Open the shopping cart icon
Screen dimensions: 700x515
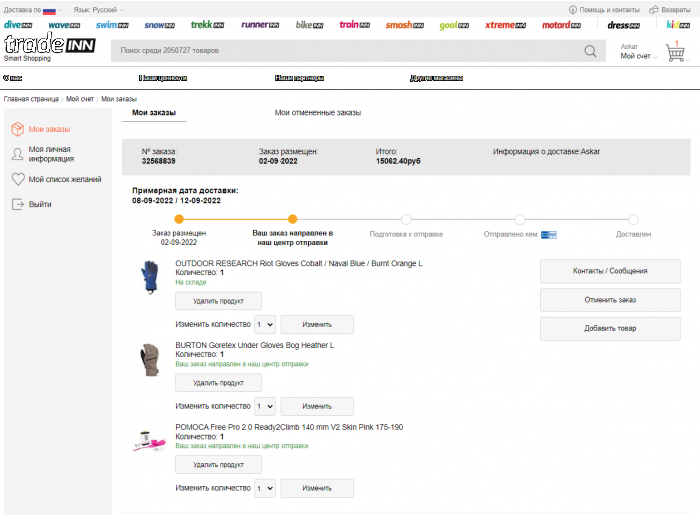click(x=675, y=52)
